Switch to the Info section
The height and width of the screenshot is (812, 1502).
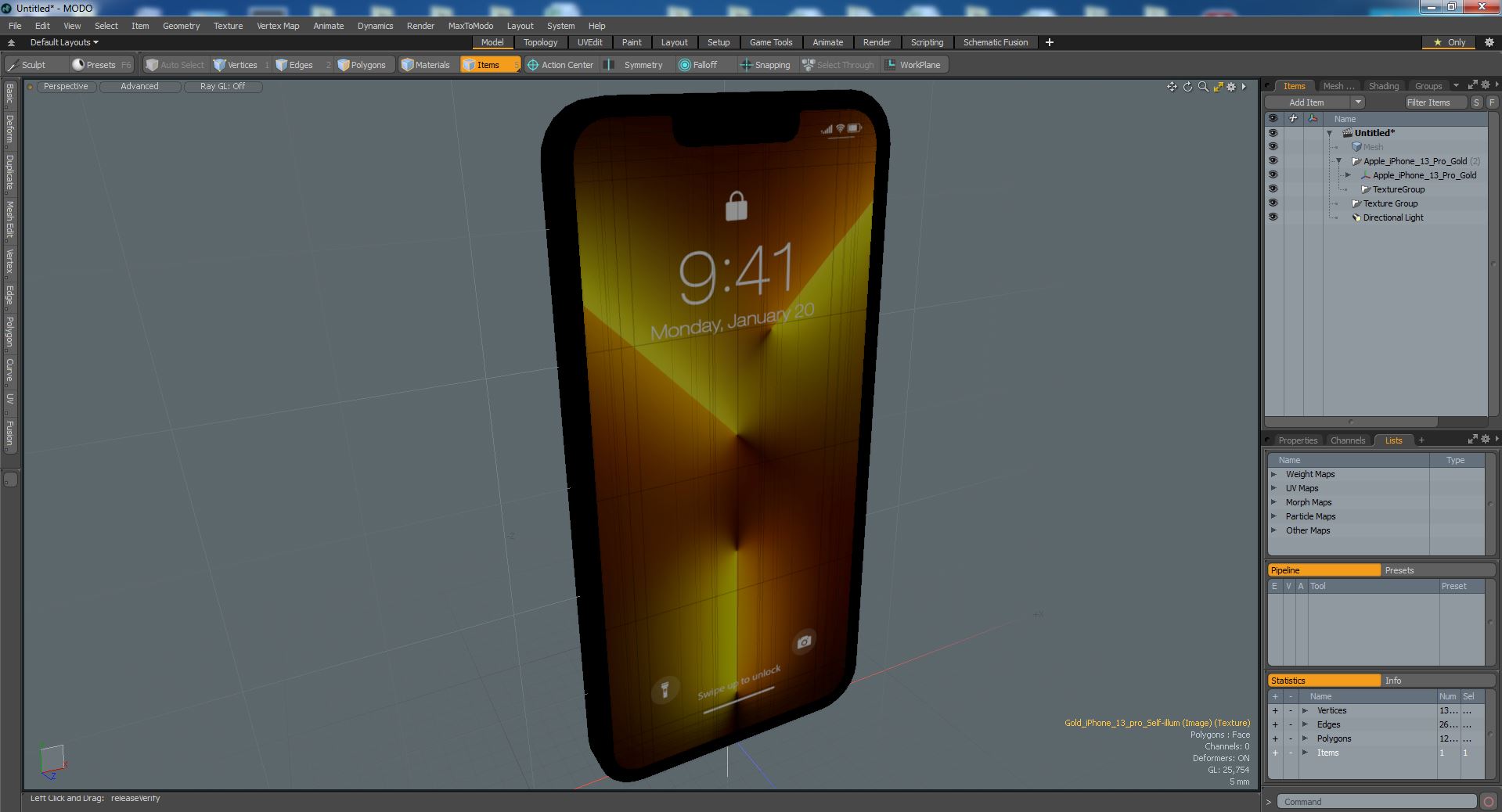[1439, 681]
